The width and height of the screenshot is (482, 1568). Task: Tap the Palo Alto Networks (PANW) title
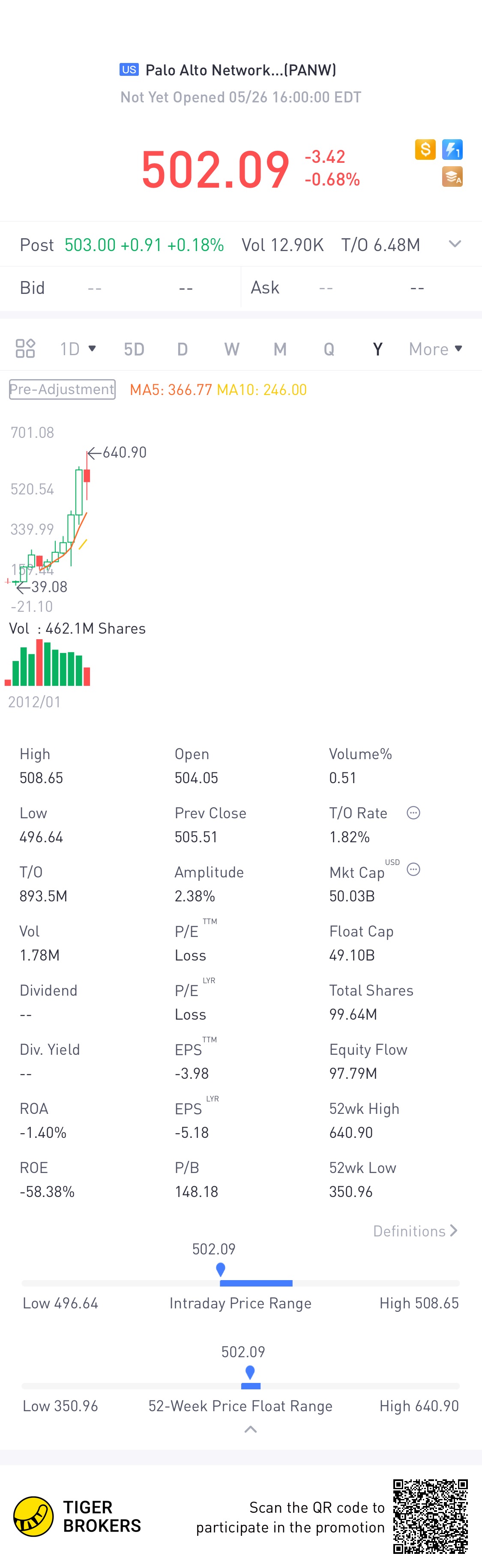240,70
